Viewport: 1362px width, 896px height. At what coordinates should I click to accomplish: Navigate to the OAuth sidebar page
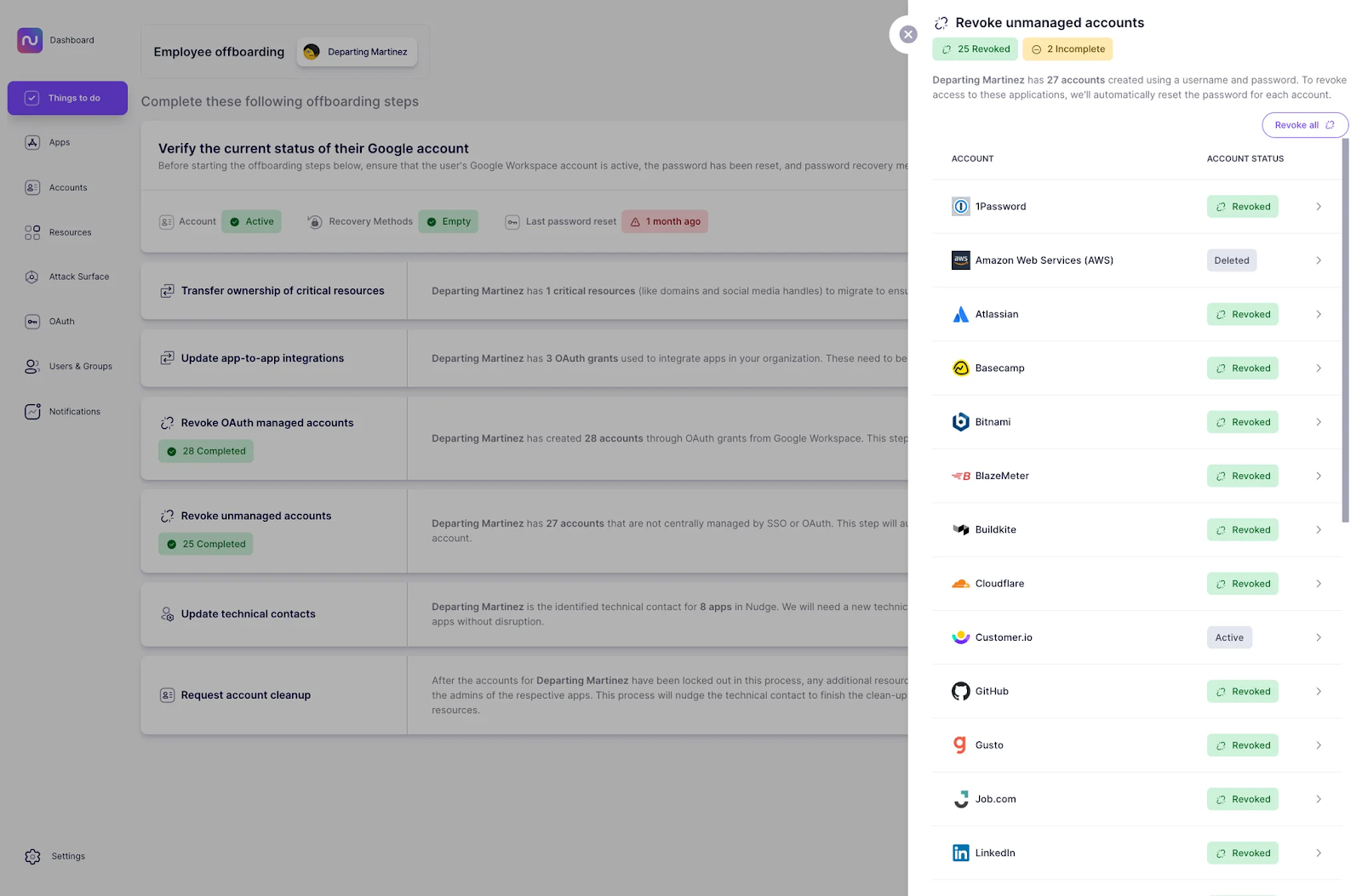(62, 322)
